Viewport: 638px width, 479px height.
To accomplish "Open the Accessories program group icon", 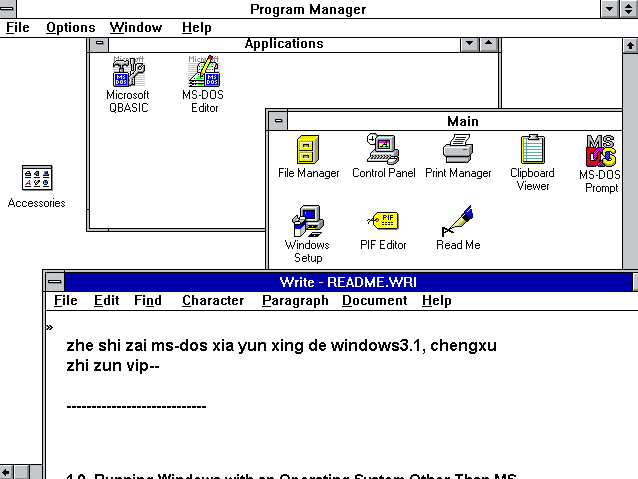I will coord(37,179).
